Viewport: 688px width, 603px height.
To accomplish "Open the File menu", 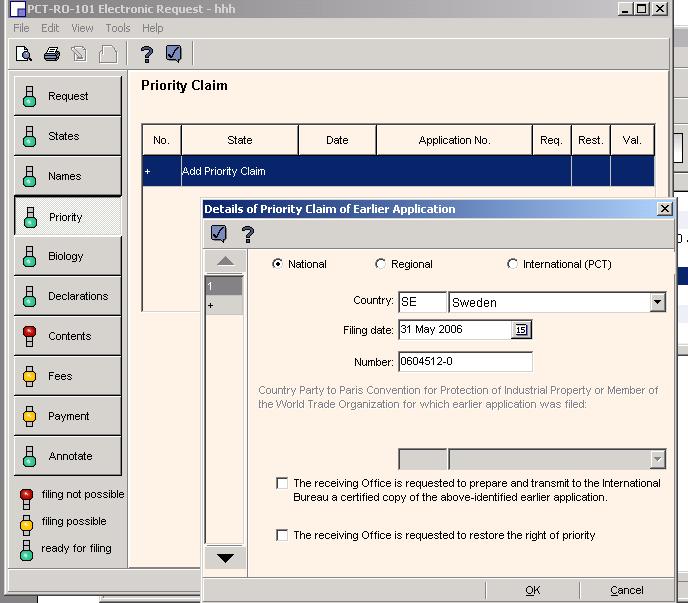I will tap(21, 28).
